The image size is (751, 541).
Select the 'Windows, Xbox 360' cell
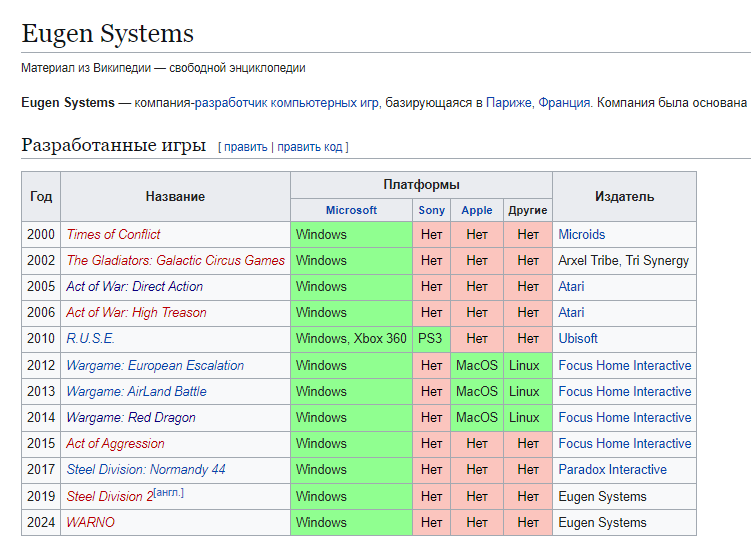(x=351, y=338)
